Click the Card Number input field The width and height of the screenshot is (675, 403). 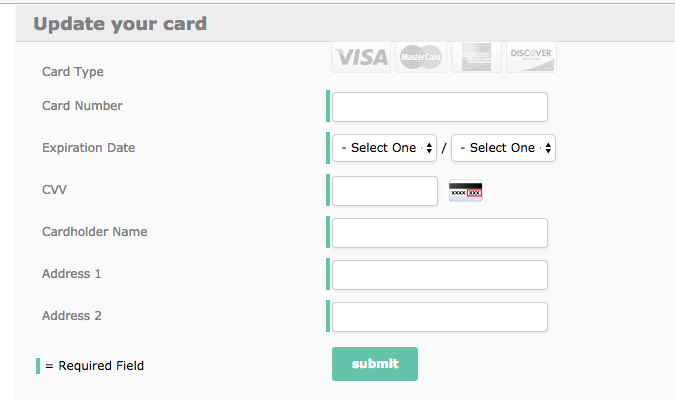point(440,107)
